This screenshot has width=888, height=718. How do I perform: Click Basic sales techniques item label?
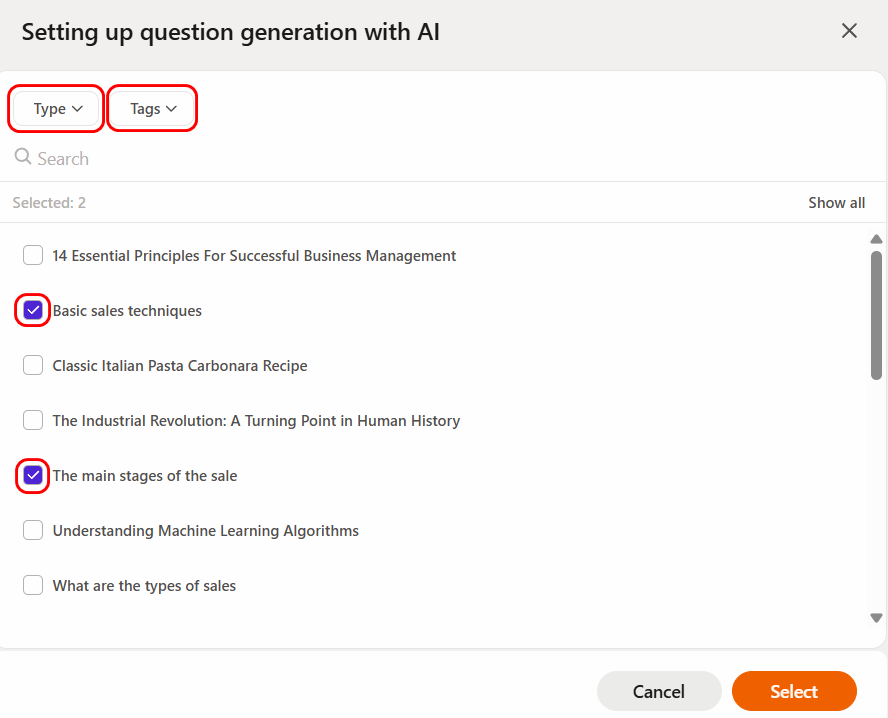coord(127,311)
